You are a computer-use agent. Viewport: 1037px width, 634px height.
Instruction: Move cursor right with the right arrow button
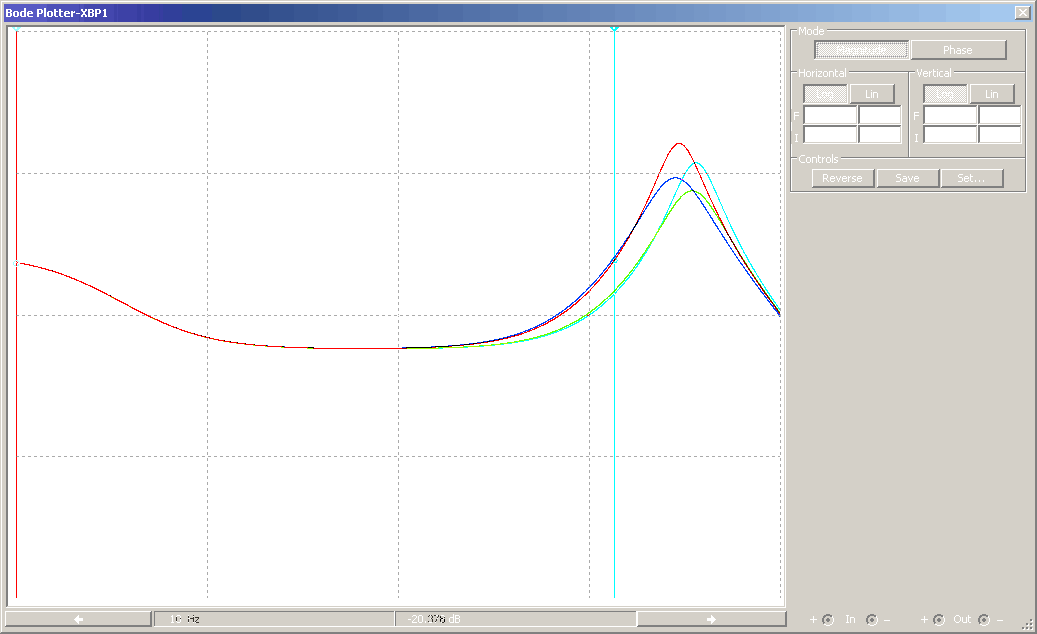pyautogui.click(x=710, y=619)
